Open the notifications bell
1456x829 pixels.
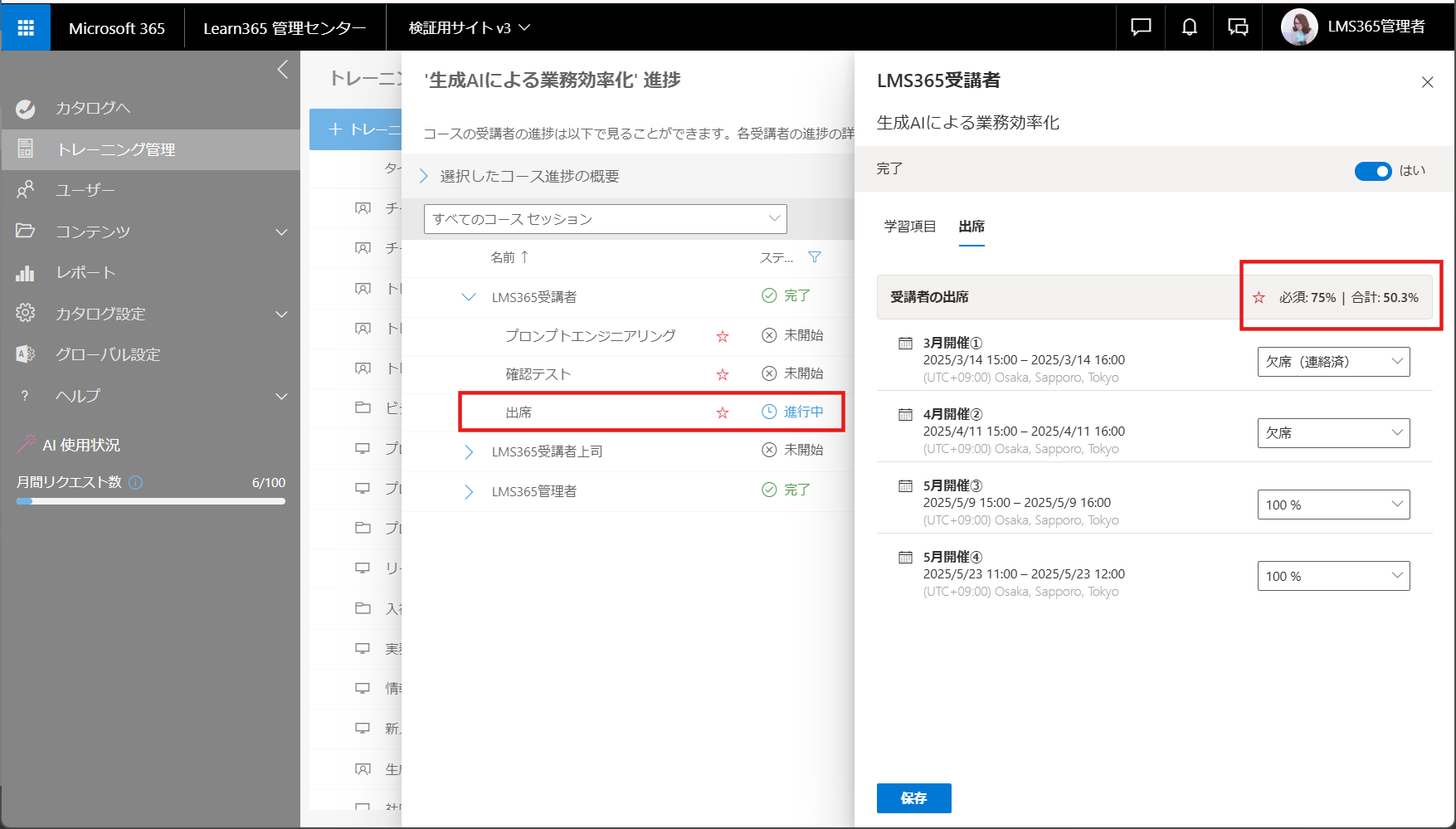click(x=1189, y=27)
